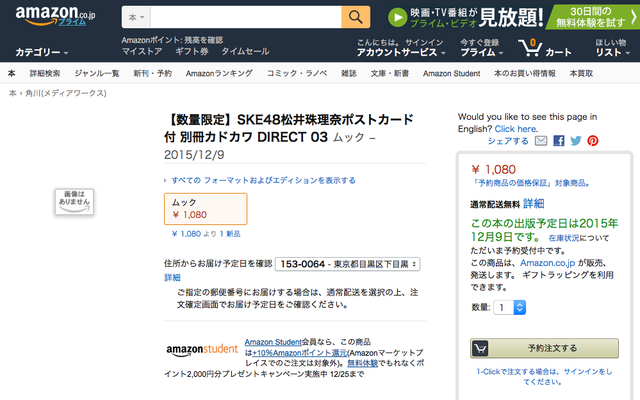
Task: Click the Prime Video play icon
Action: click(398, 18)
